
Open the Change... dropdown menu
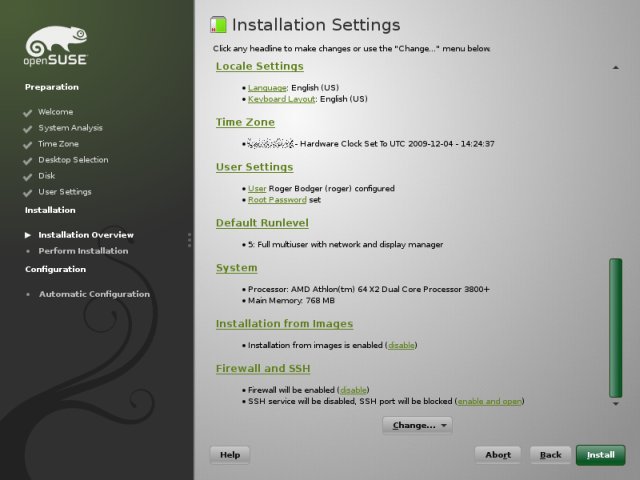tap(417, 425)
